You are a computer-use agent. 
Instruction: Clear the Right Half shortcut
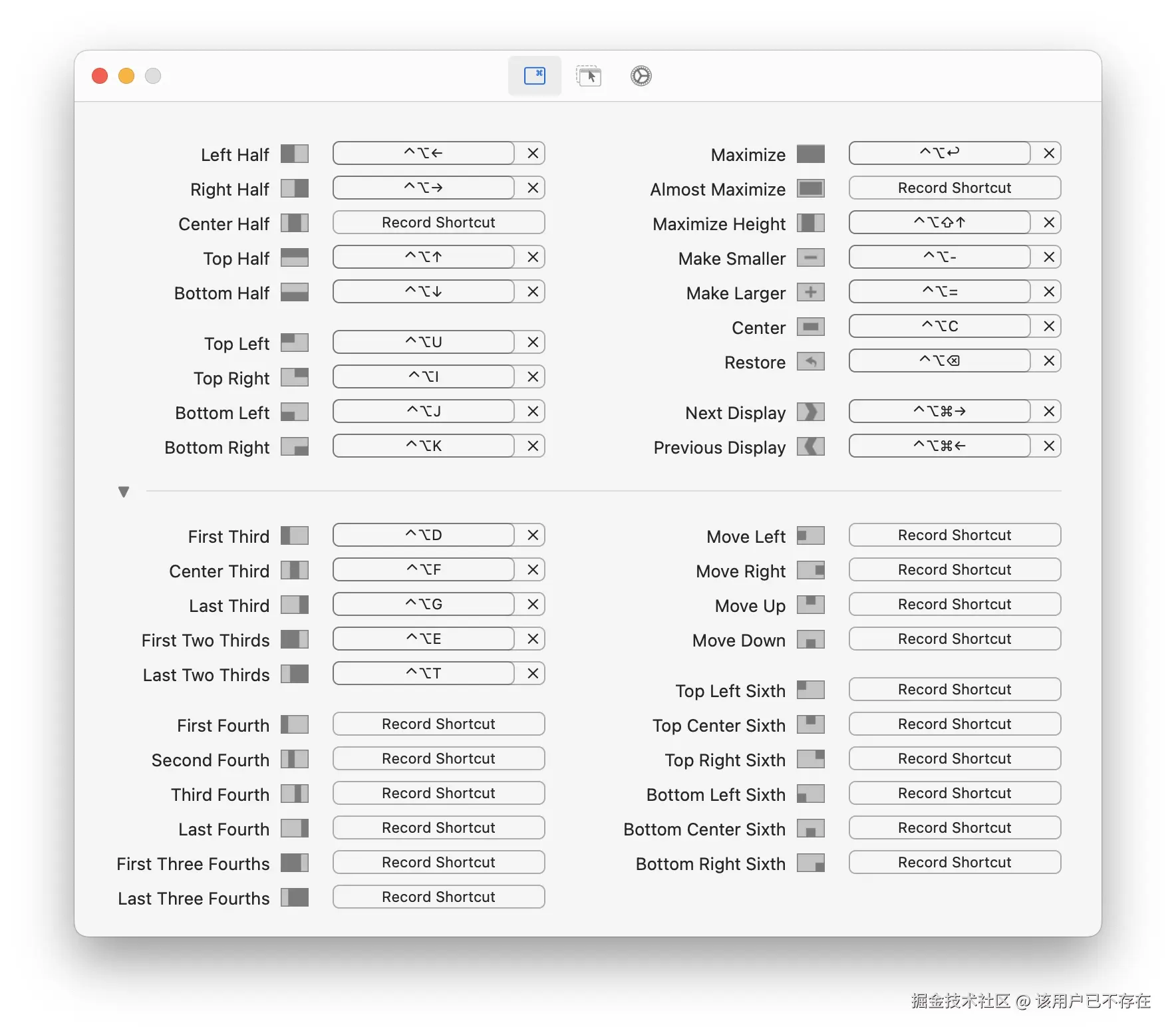click(533, 188)
